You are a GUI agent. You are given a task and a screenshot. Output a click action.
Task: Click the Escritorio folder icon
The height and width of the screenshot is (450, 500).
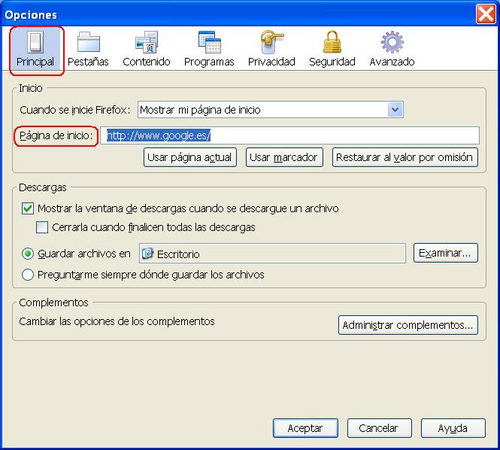point(147,254)
